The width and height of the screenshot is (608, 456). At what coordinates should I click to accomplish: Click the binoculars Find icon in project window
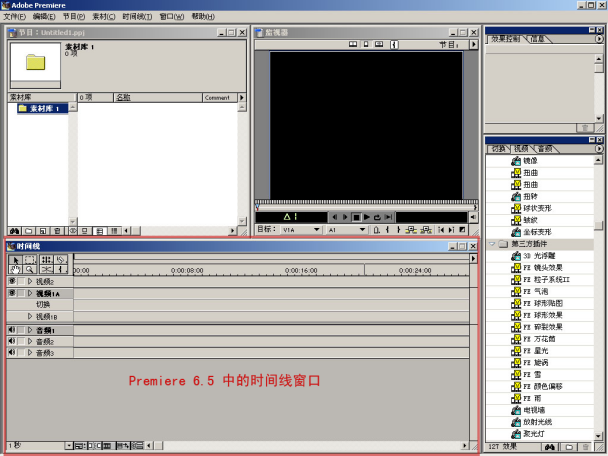[x=15, y=231]
